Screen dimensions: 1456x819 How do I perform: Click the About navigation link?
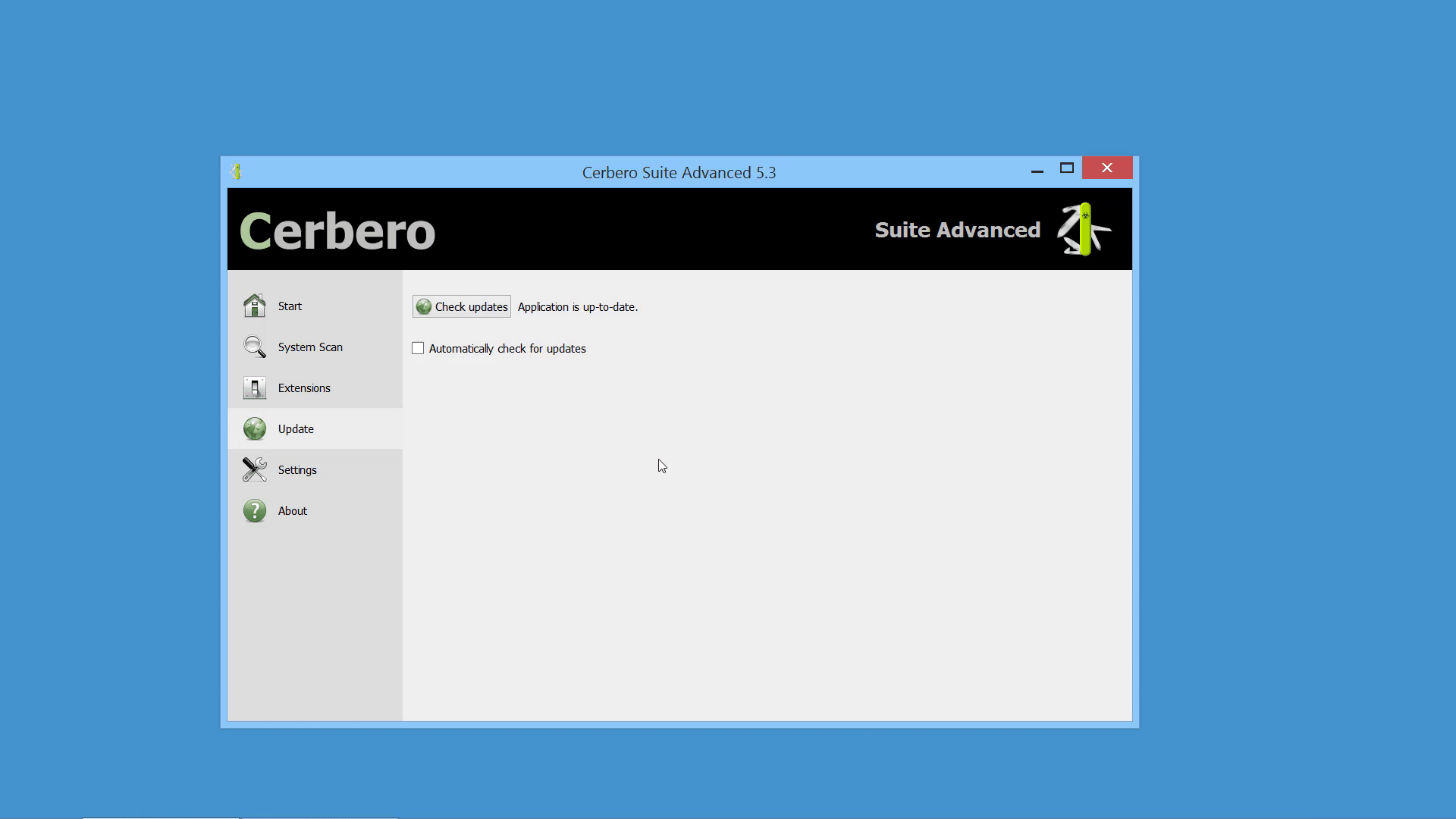[293, 511]
